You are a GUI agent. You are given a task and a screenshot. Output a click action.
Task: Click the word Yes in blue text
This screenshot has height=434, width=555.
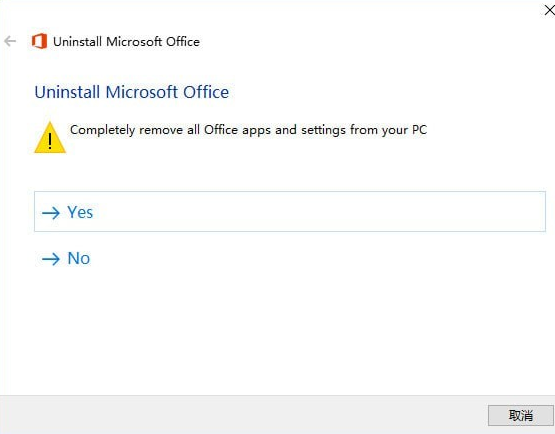80,212
